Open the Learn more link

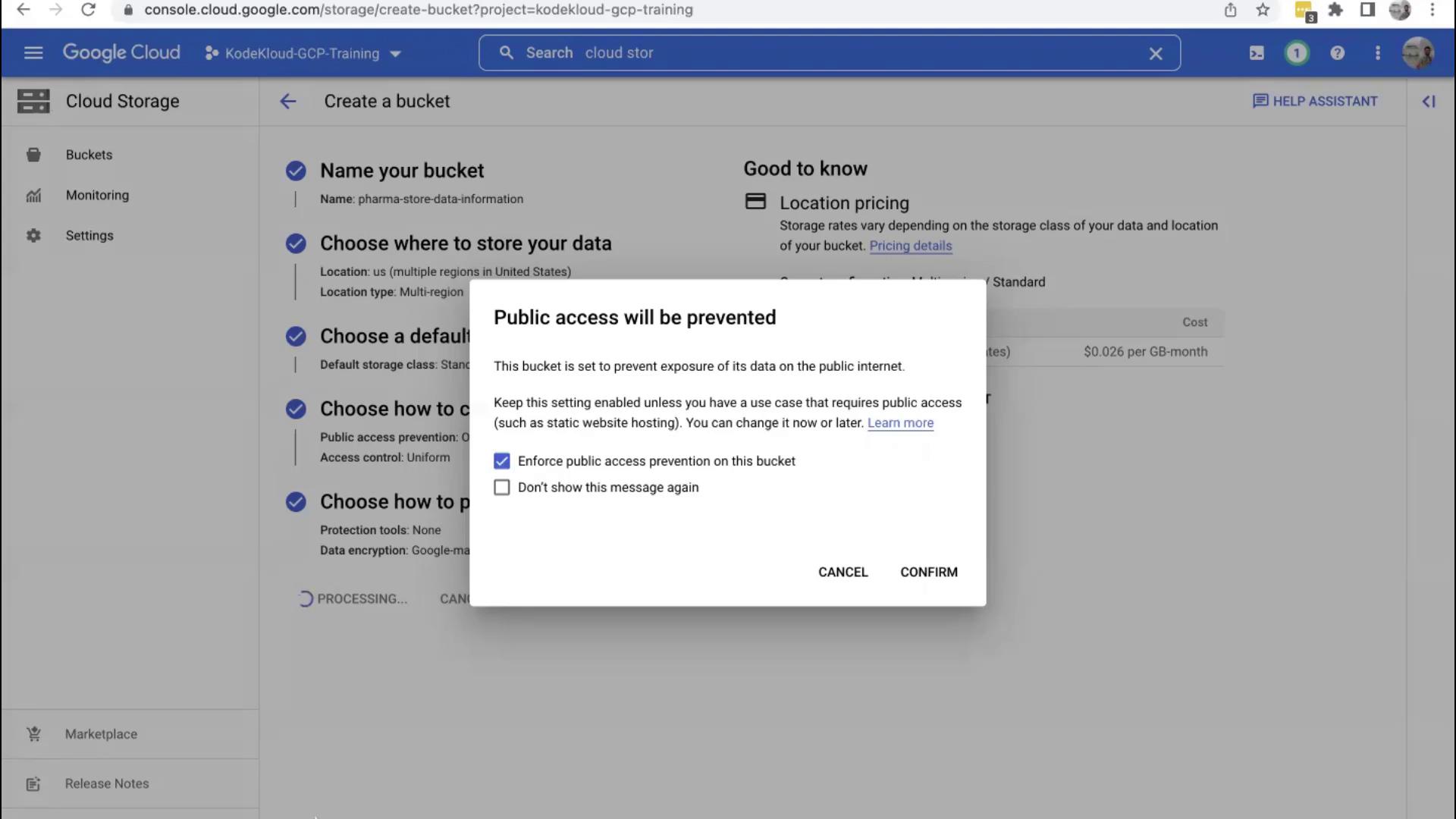[x=900, y=423]
